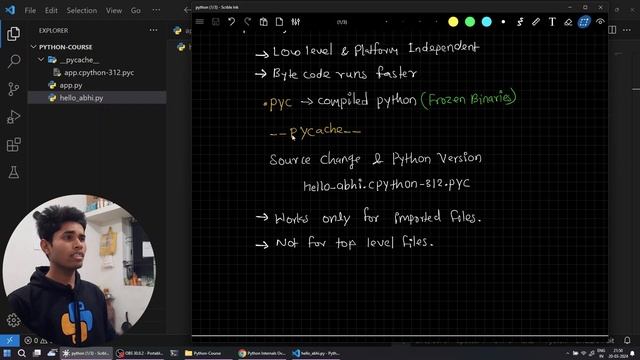
Task: Create new page in Scrble Ink
Action: click(279, 22)
